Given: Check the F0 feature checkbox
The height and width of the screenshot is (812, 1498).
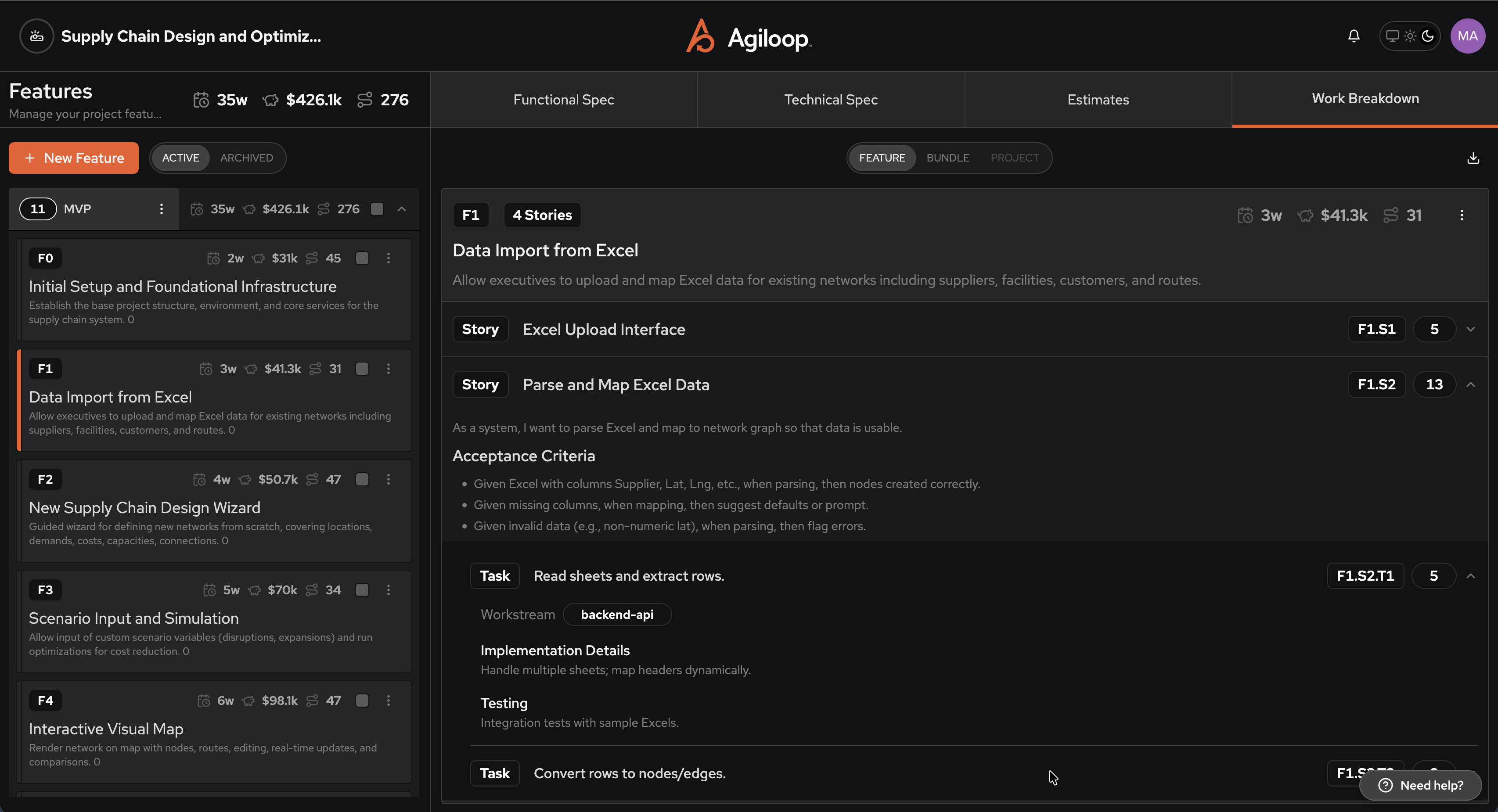Looking at the screenshot, I should coord(362,258).
